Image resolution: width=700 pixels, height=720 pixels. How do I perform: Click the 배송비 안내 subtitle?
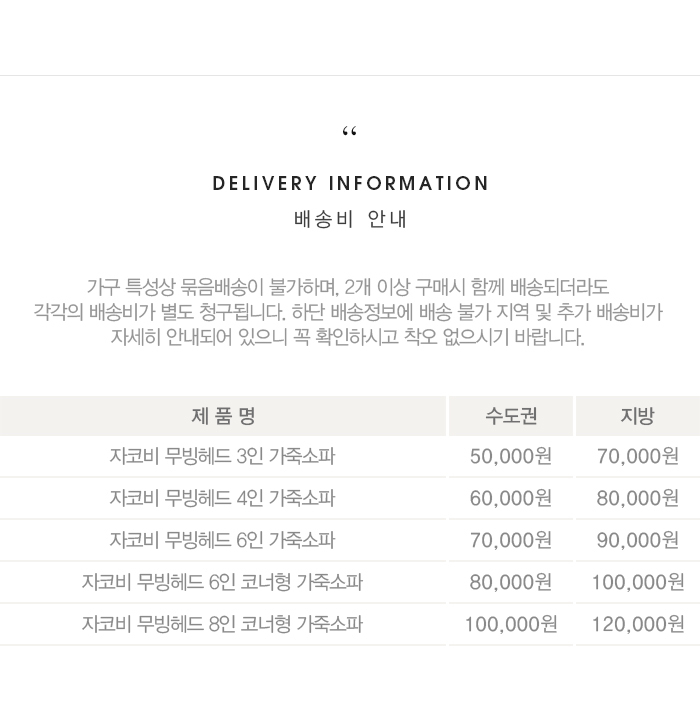(x=351, y=219)
